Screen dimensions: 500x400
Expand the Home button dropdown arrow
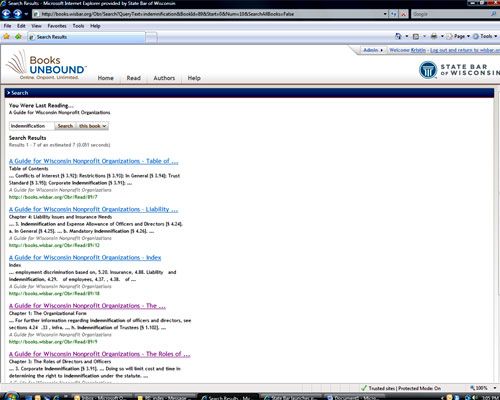(407, 36)
